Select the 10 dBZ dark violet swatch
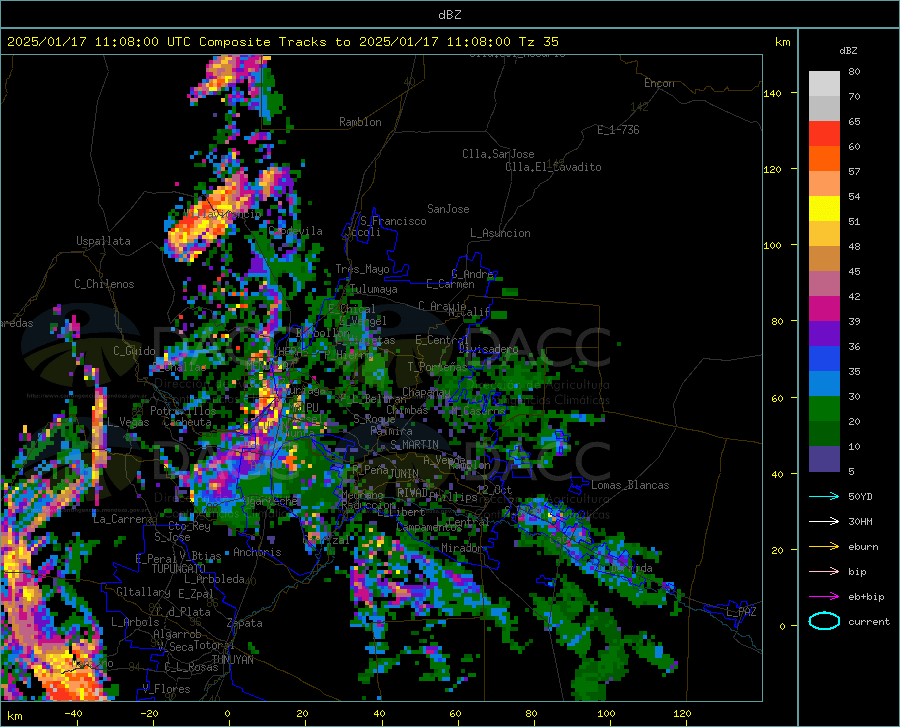The height and width of the screenshot is (727, 900). click(824, 459)
